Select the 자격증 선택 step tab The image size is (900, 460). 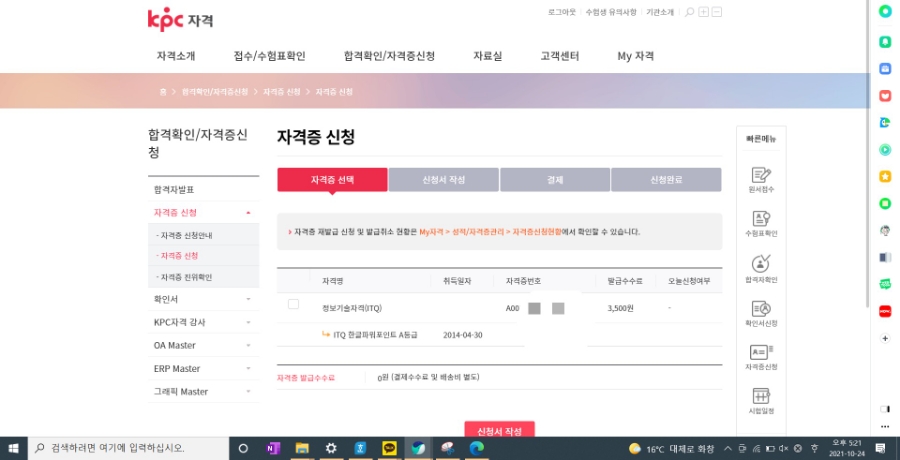(x=332, y=180)
